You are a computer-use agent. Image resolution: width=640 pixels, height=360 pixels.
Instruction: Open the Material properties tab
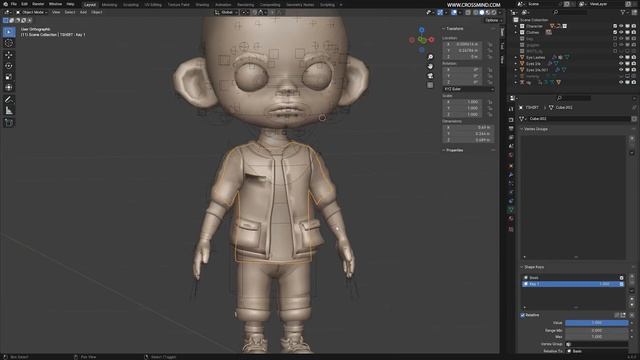[511, 219]
